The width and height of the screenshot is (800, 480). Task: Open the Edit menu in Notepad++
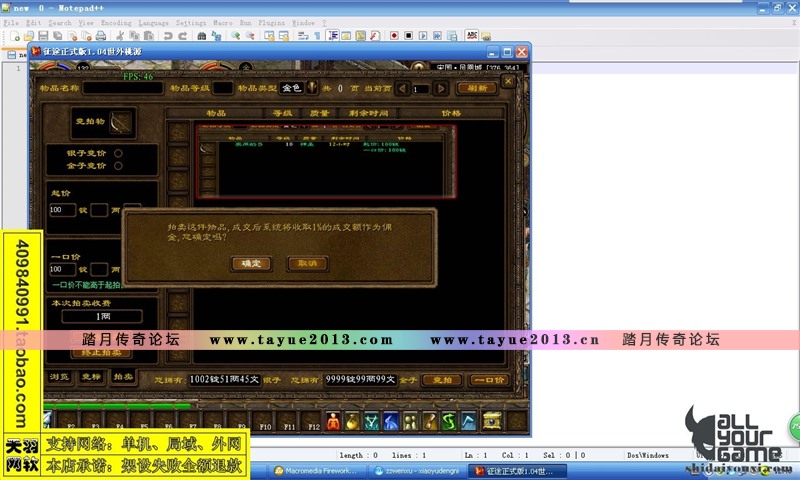click(x=33, y=23)
